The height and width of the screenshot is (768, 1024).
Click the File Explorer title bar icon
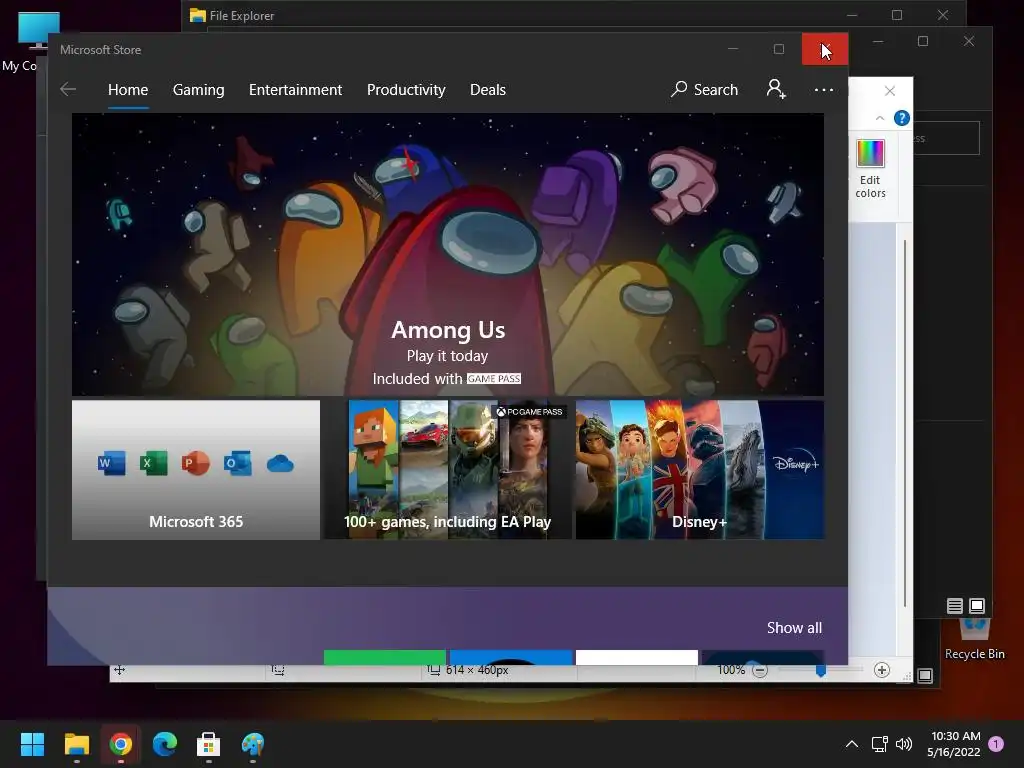[197, 15]
